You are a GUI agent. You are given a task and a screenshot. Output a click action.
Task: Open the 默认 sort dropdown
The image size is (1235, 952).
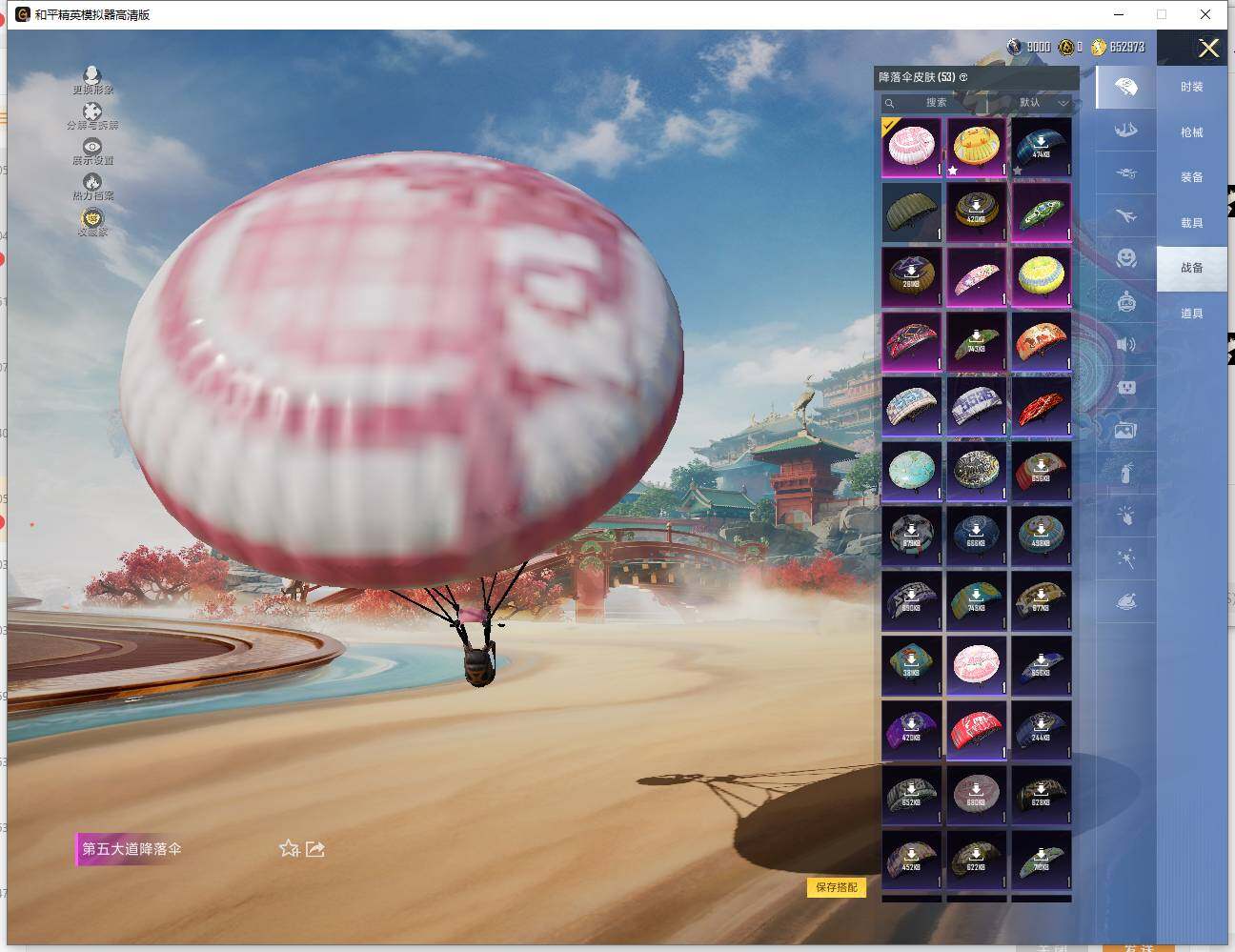click(1043, 103)
